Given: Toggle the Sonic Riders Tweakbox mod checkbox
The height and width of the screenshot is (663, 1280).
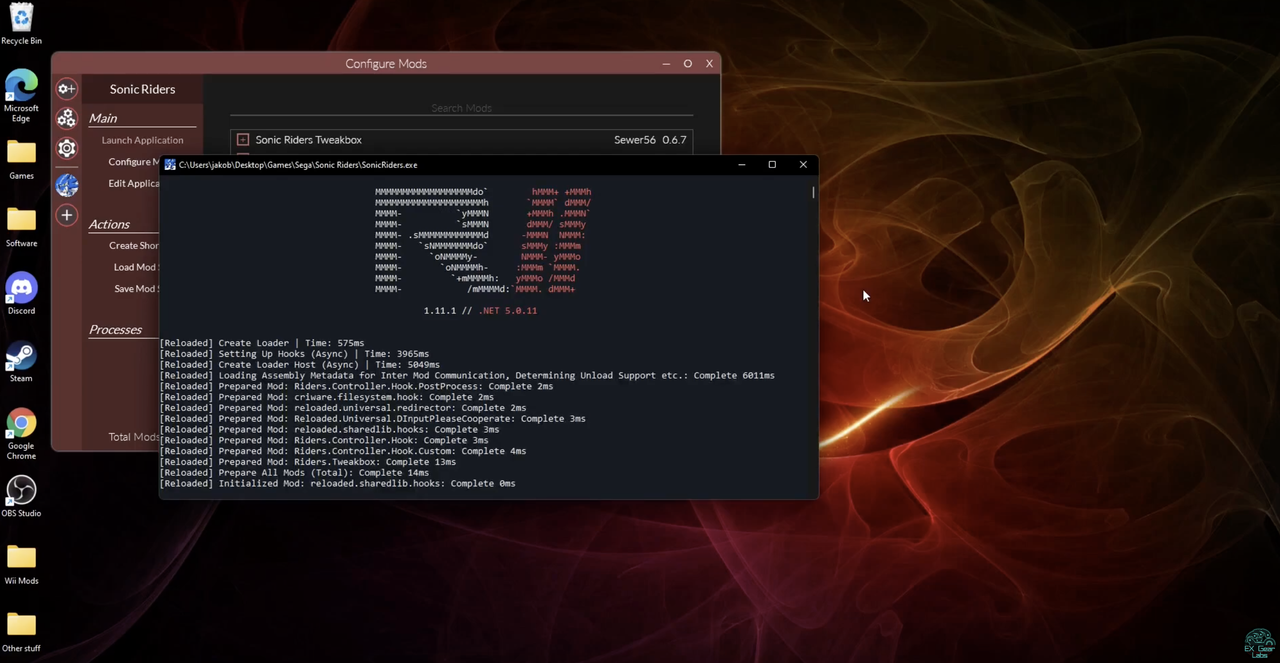Looking at the screenshot, I should pos(243,140).
